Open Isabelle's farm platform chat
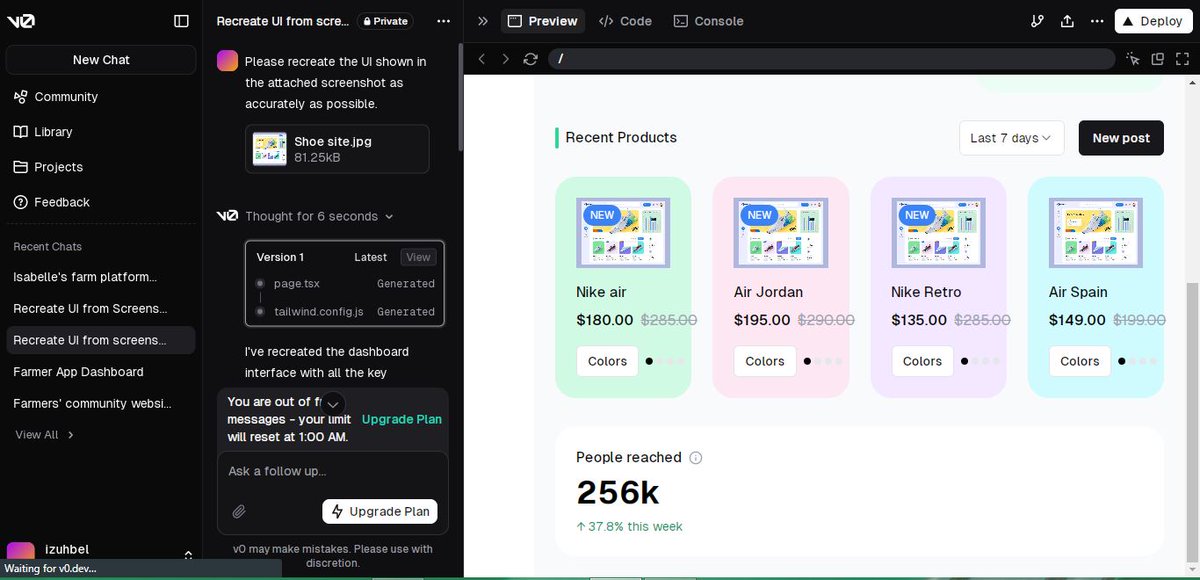The width and height of the screenshot is (1200, 580). 100,277
